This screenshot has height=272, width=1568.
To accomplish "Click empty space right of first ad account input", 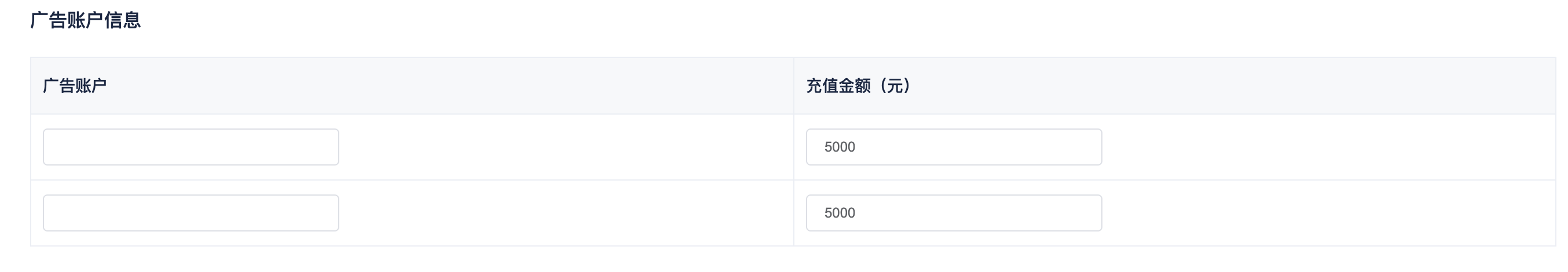I will click(566, 146).
